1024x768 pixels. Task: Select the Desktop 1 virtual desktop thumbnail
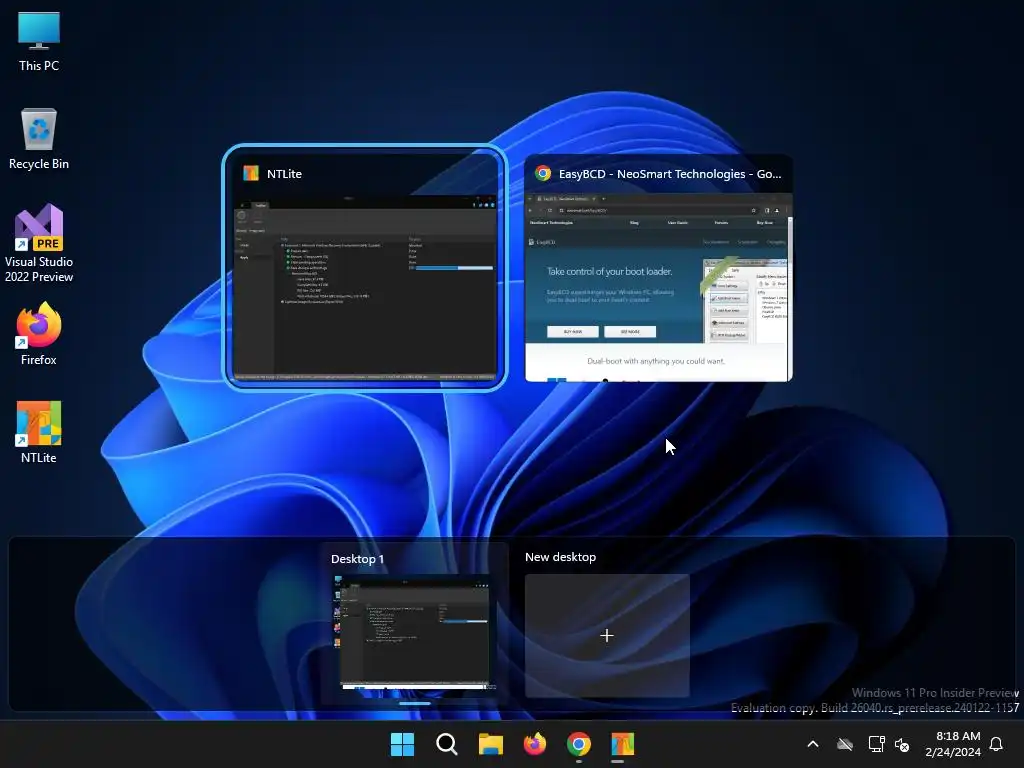[414, 632]
